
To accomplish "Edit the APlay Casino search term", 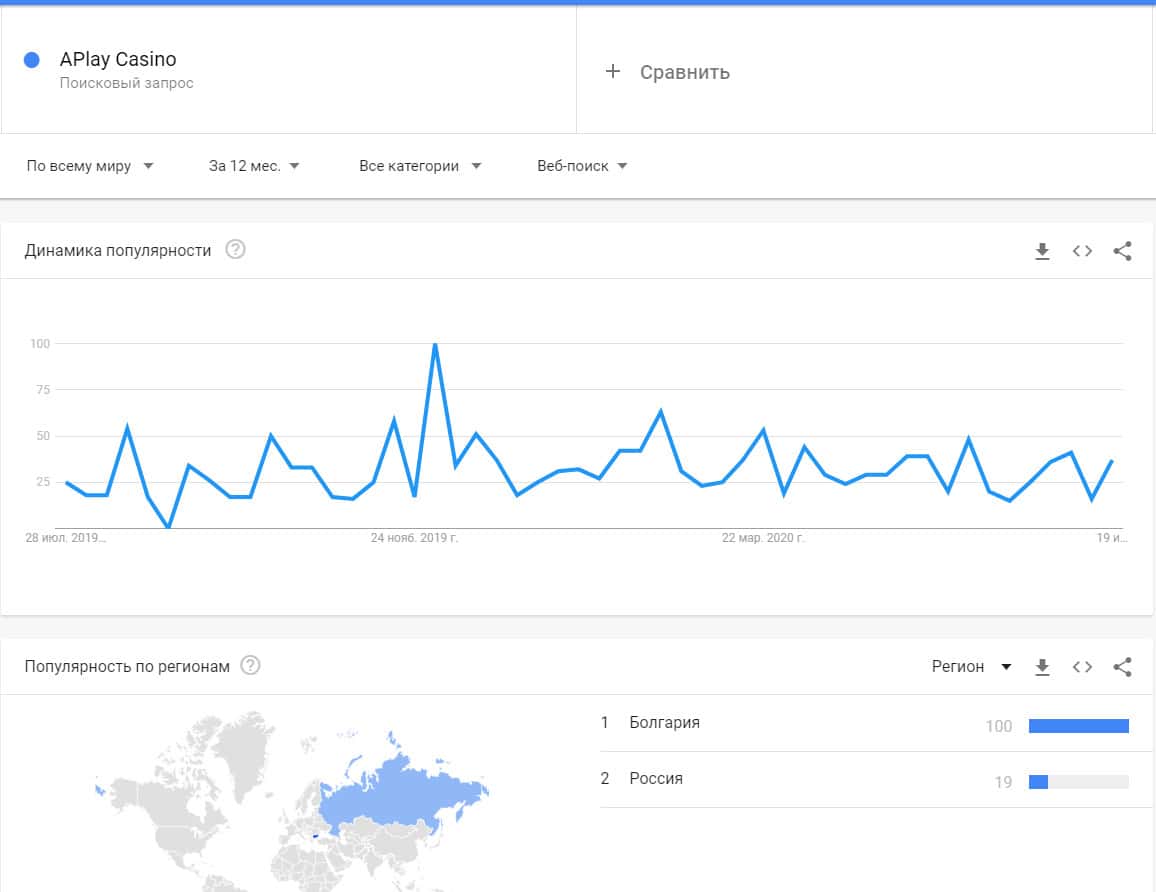I will click(118, 60).
